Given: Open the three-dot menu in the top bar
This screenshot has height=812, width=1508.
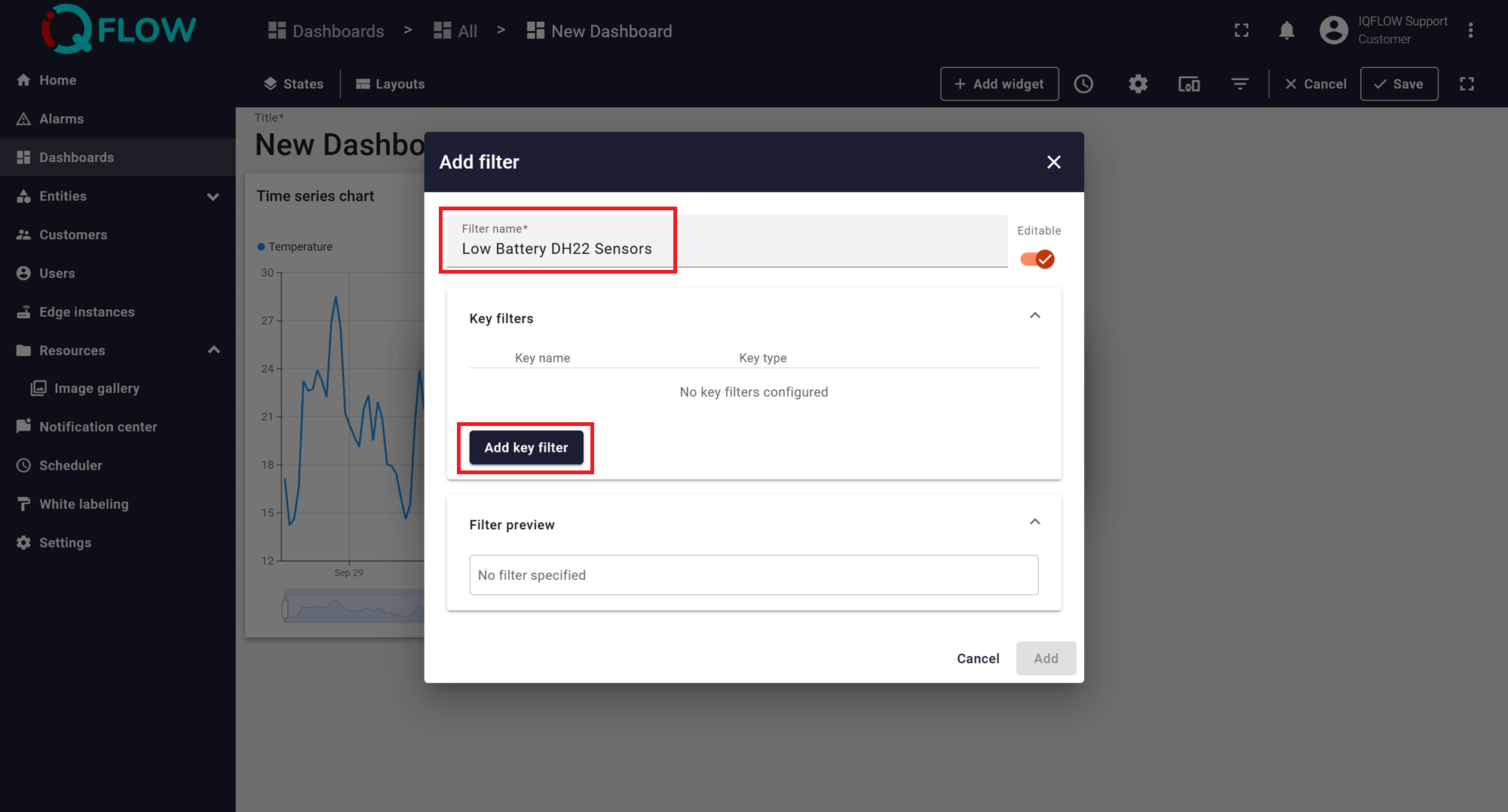Looking at the screenshot, I should pos(1470,31).
